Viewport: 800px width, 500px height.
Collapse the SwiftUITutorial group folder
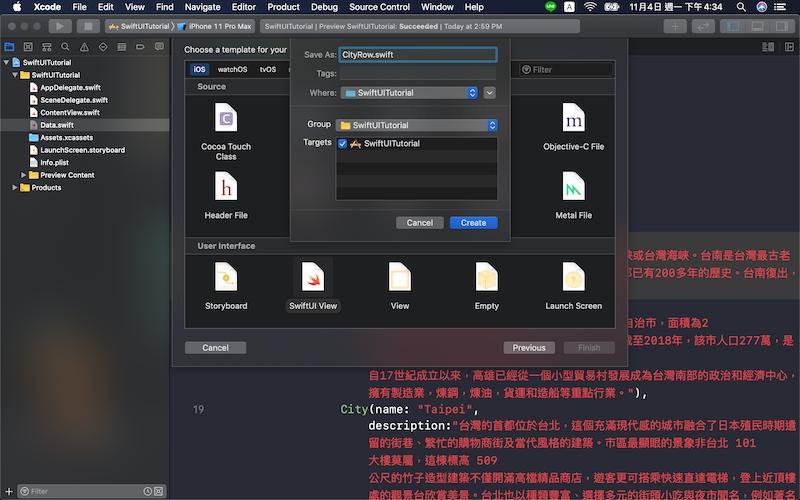pyautogui.click(x=15, y=75)
